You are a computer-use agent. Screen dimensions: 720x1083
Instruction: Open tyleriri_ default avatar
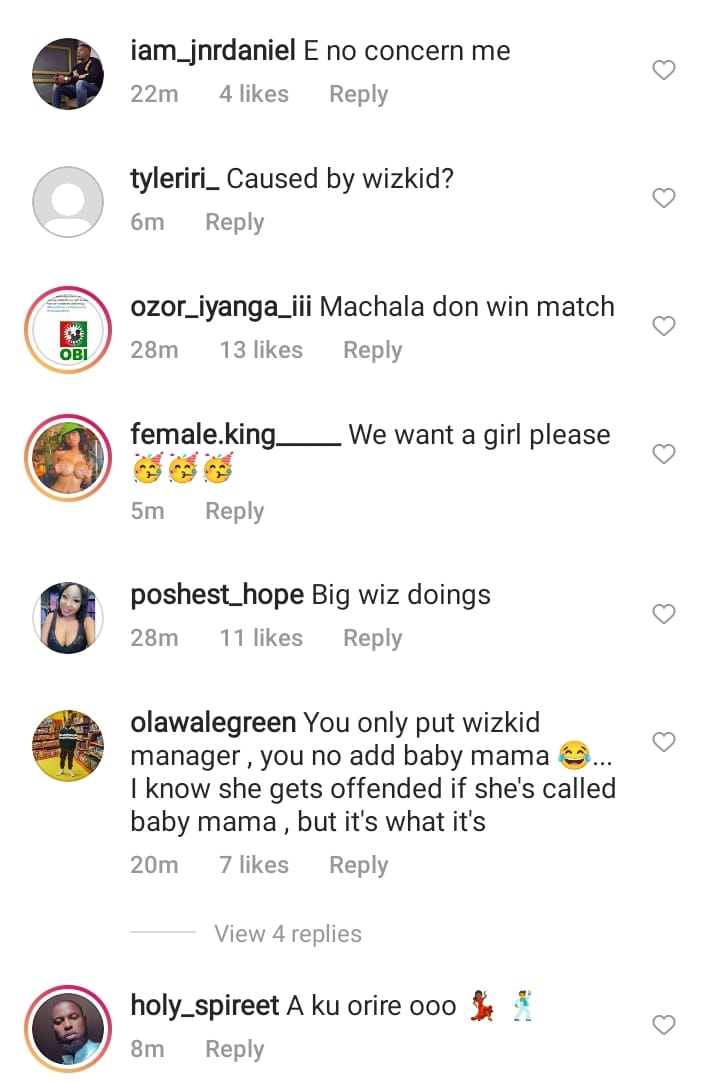pos(68,201)
